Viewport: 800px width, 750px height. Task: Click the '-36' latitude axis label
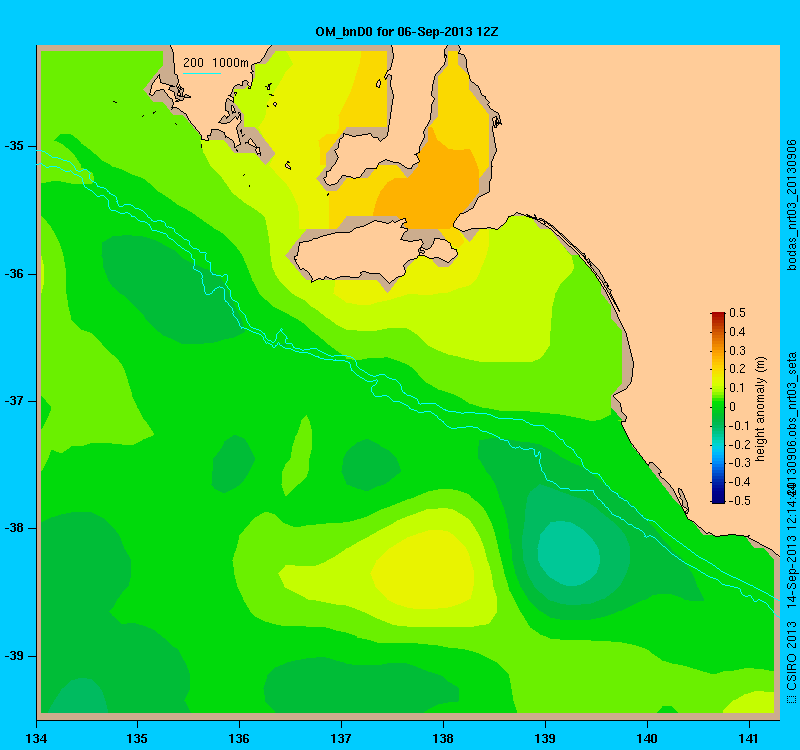point(14,274)
